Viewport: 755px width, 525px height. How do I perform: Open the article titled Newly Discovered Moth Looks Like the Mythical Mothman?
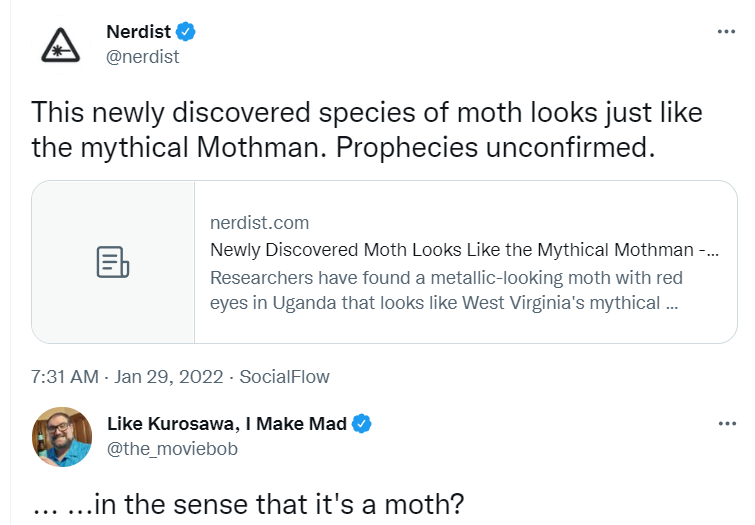coord(464,250)
